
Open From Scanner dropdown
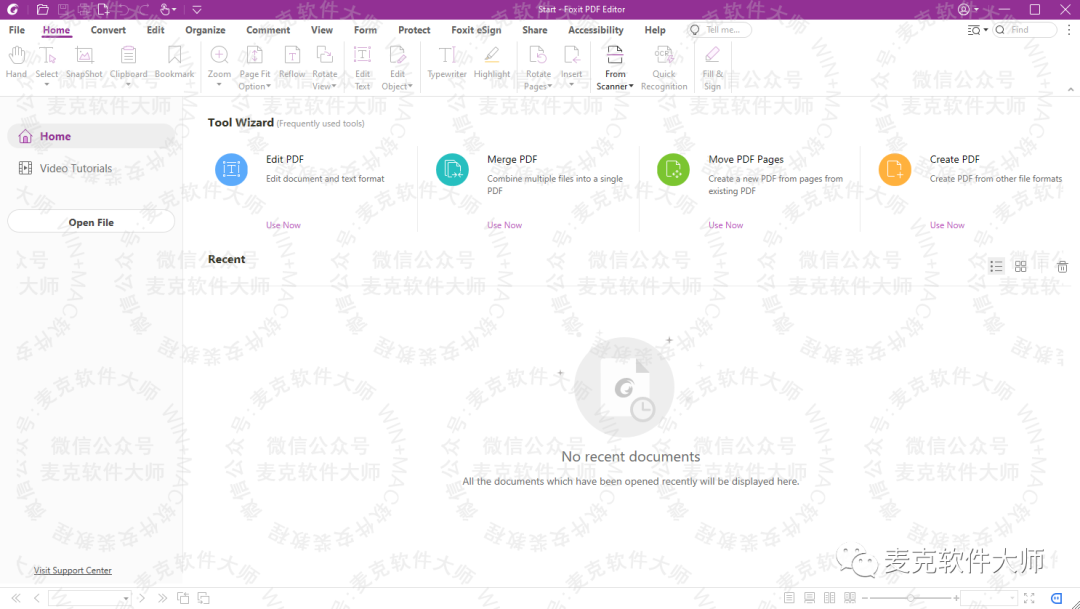click(x=631, y=86)
